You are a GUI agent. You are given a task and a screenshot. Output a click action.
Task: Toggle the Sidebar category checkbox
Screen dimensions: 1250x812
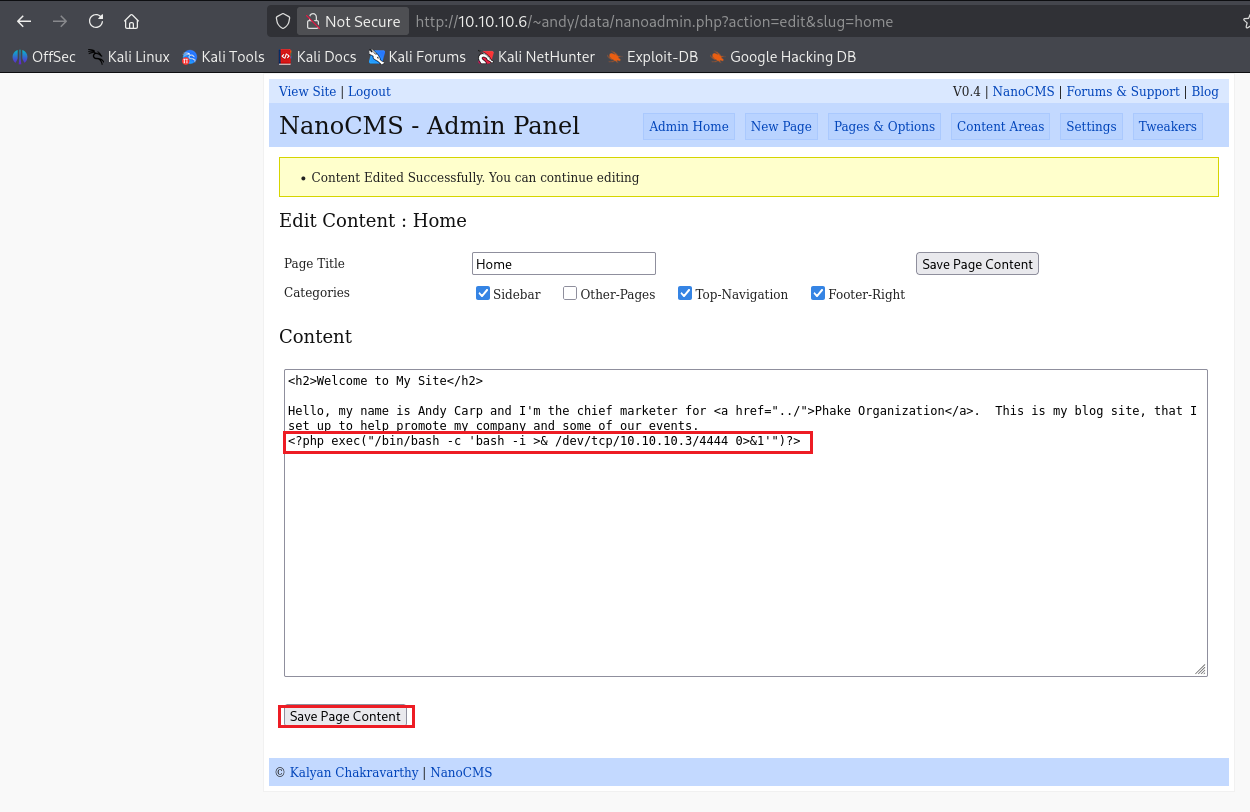point(483,293)
